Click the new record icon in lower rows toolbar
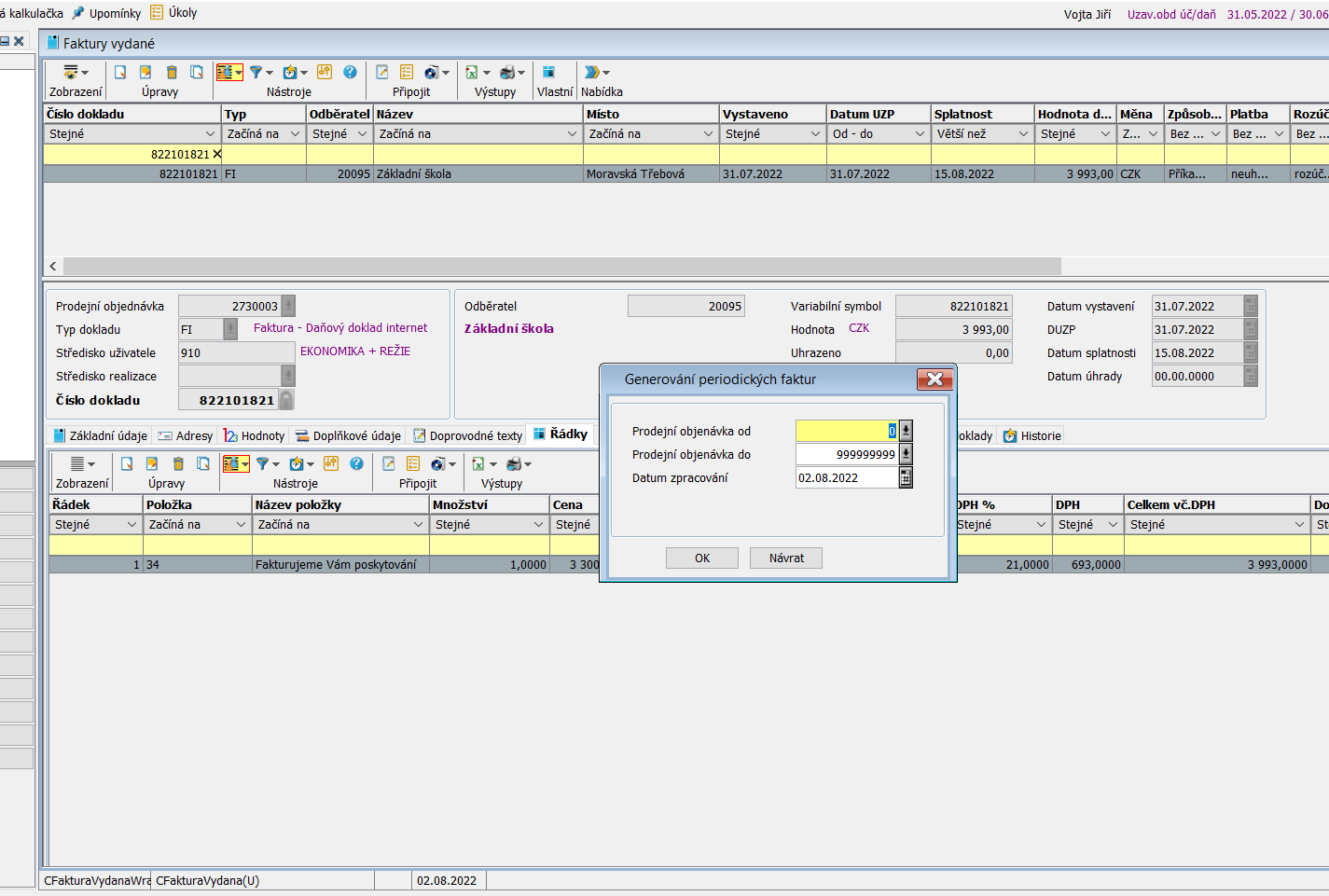This screenshot has height=896, width=1329. [127, 463]
